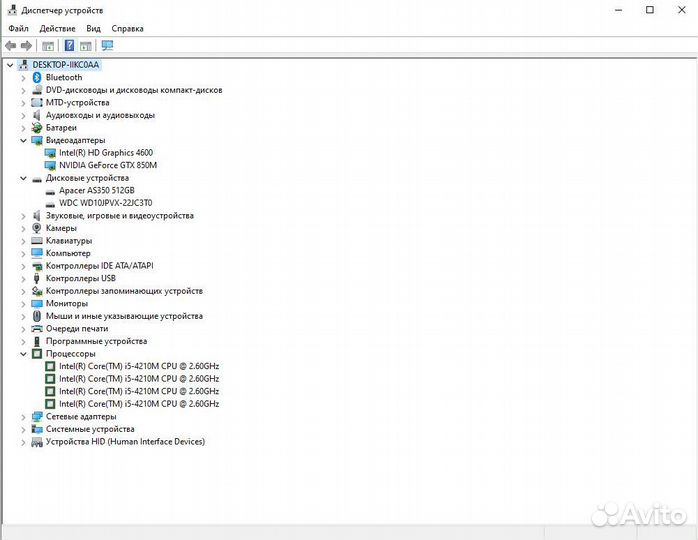Click the Device Manager title bar icon
This screenshot has width=698, height=540.
pyautogui.click(x=12, y=10)
